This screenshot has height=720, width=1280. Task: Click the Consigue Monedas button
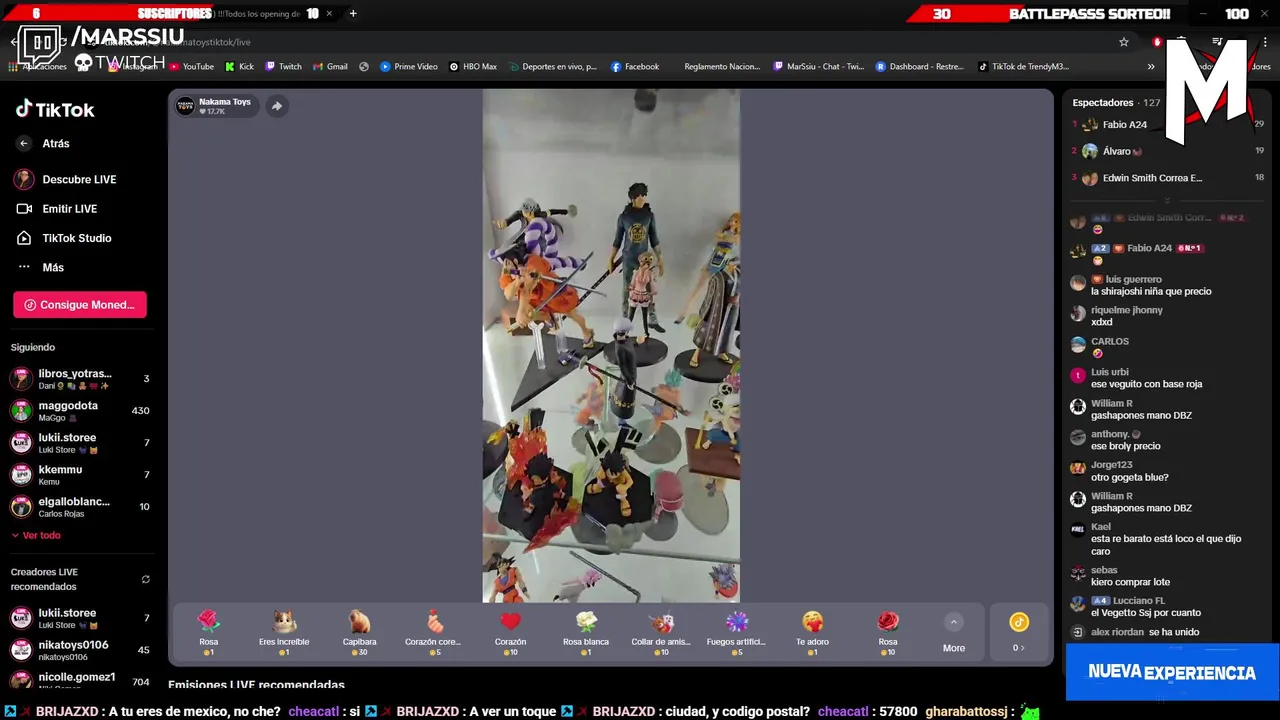coord(80,305)
